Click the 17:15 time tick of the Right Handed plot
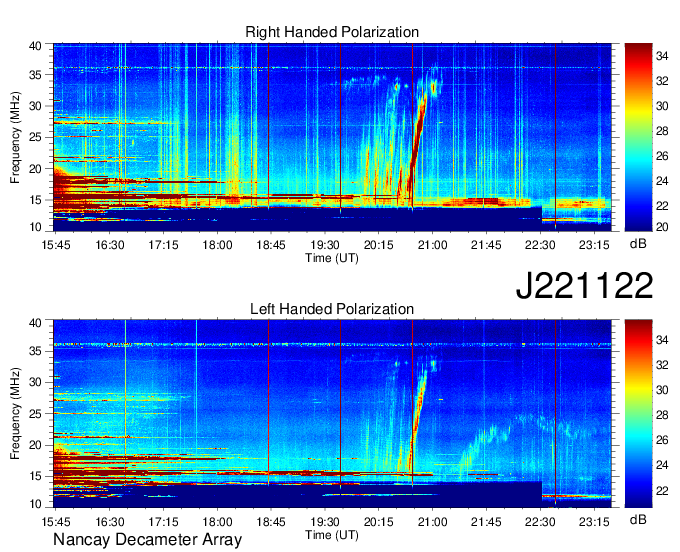The height and width of the screenshot is (552, 680). 163,245
